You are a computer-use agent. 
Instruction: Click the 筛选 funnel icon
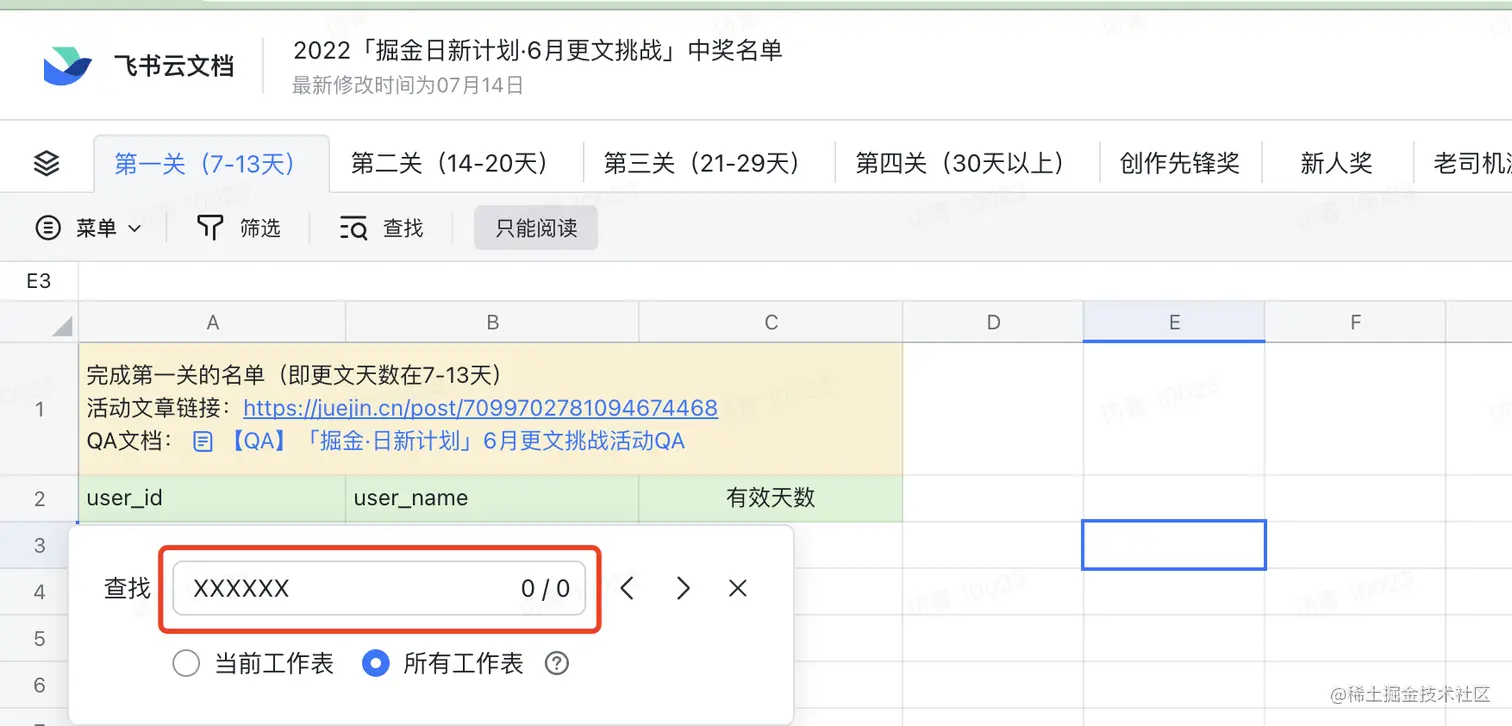click(x=209, y=228)
